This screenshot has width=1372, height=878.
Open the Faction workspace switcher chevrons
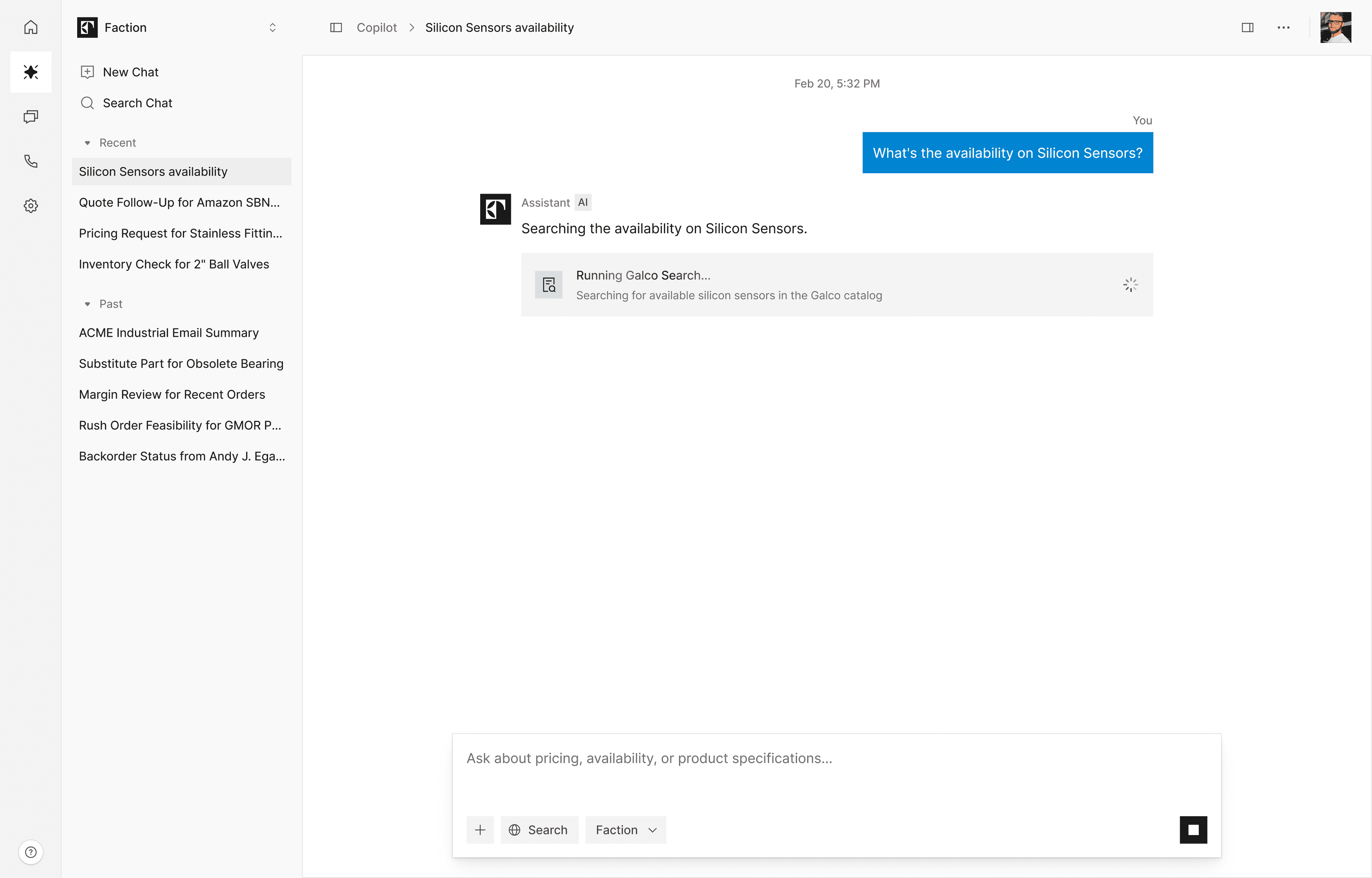point(273,28)
